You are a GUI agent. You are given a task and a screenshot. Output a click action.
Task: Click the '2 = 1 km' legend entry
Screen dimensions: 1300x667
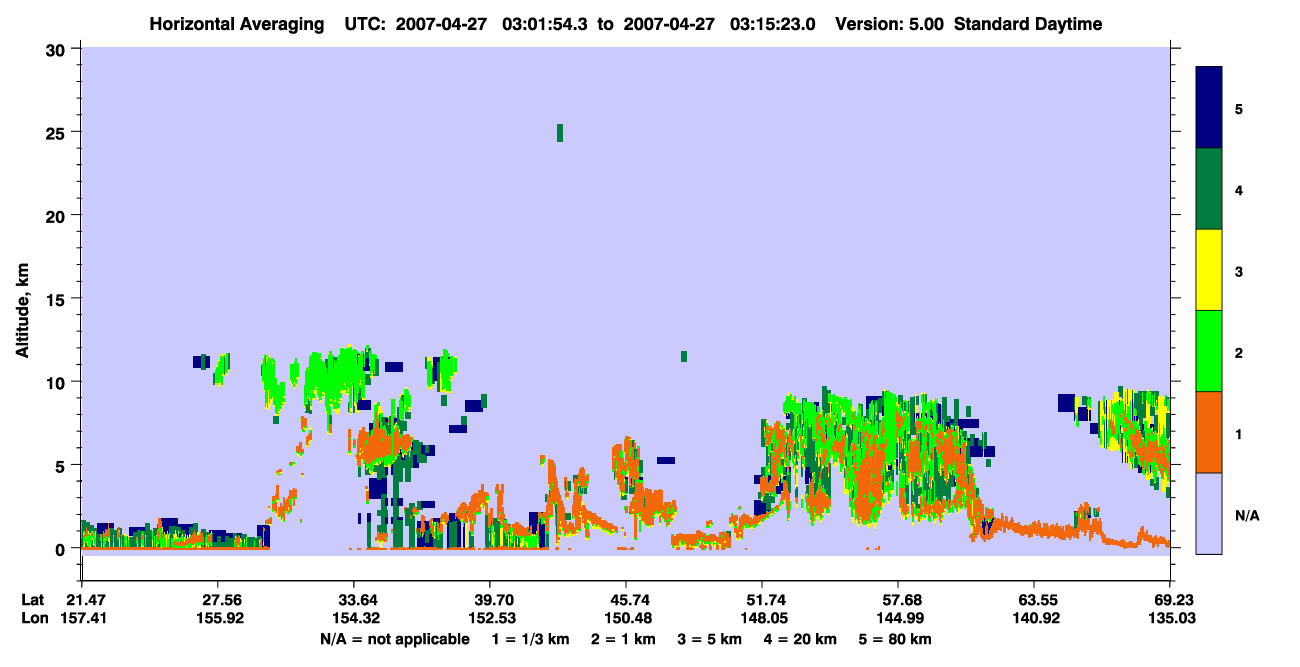[624, 639]
